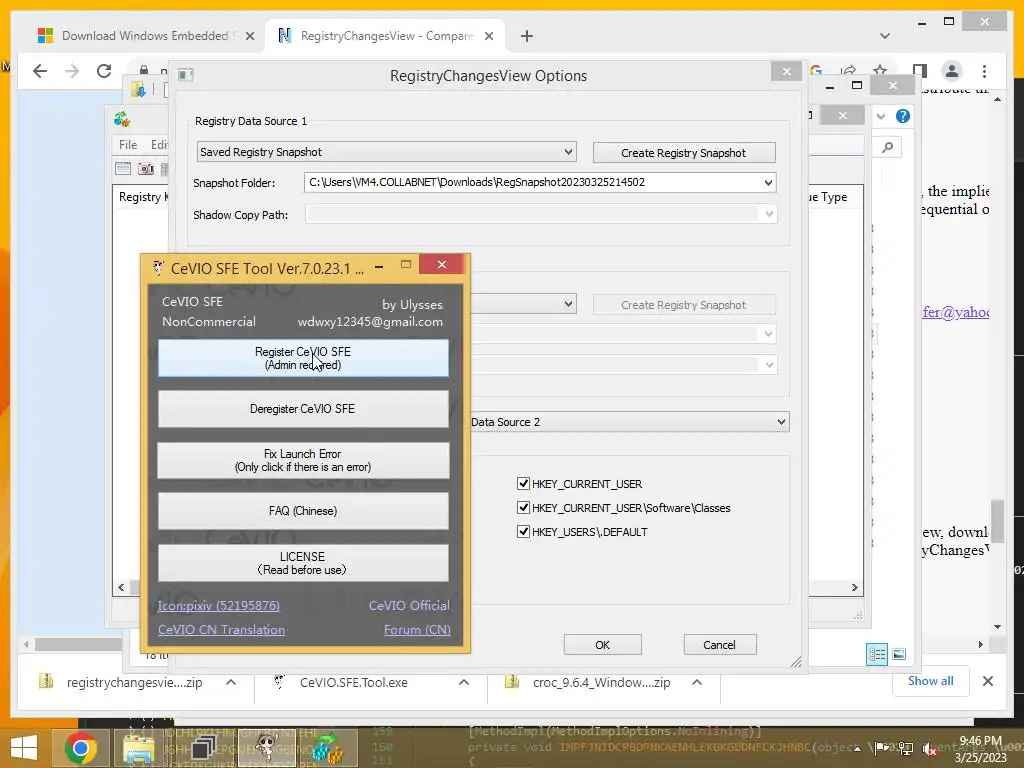The width and height of the screenshot is (1024, 768).
Task: Open Chrome profile avatar
Action: (x=952, y=71)
